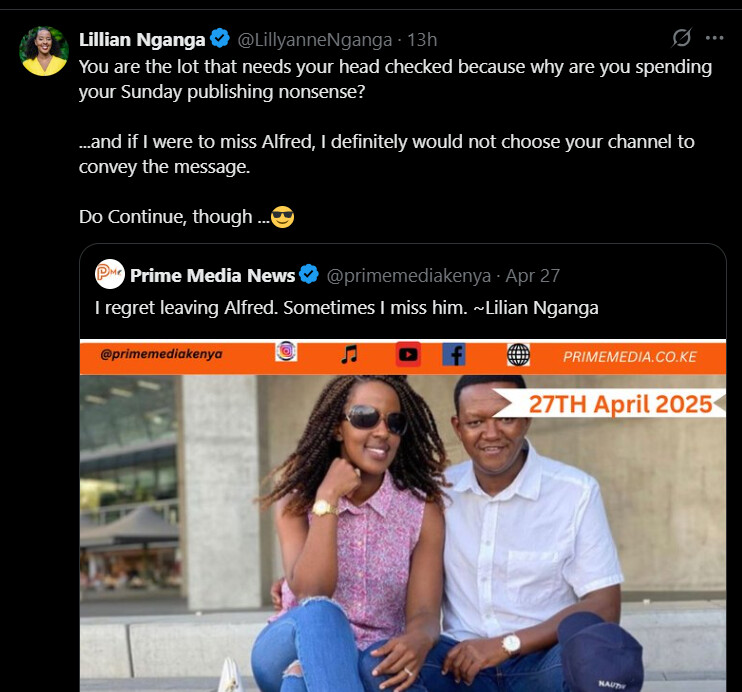Click the globe website icon in the banner
Screen dimensions: 742x692
[x=518, y=354]
